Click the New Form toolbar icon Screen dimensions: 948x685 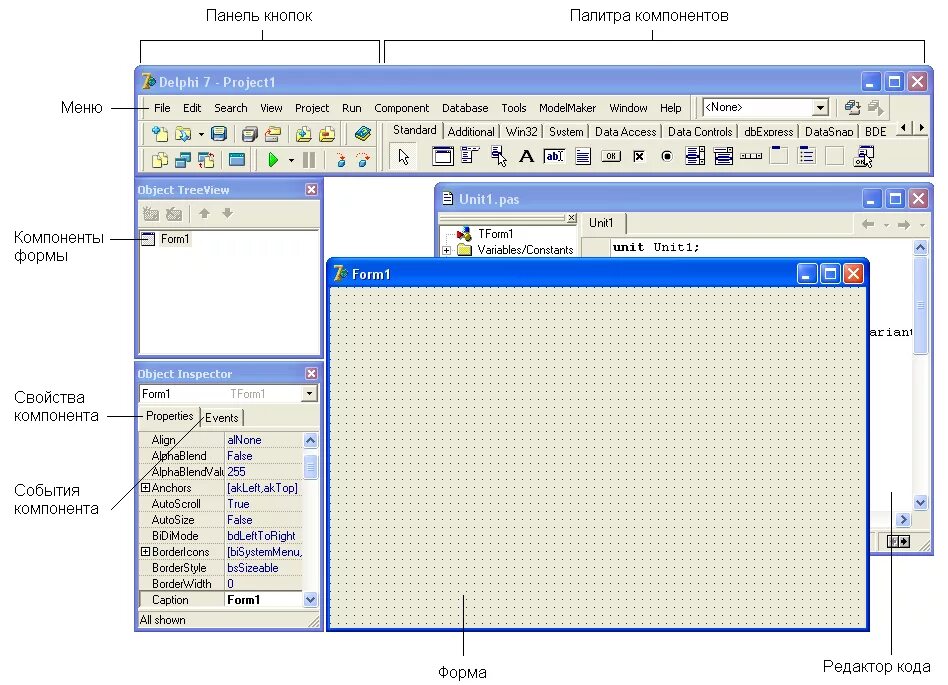click(x=237, y=160)
